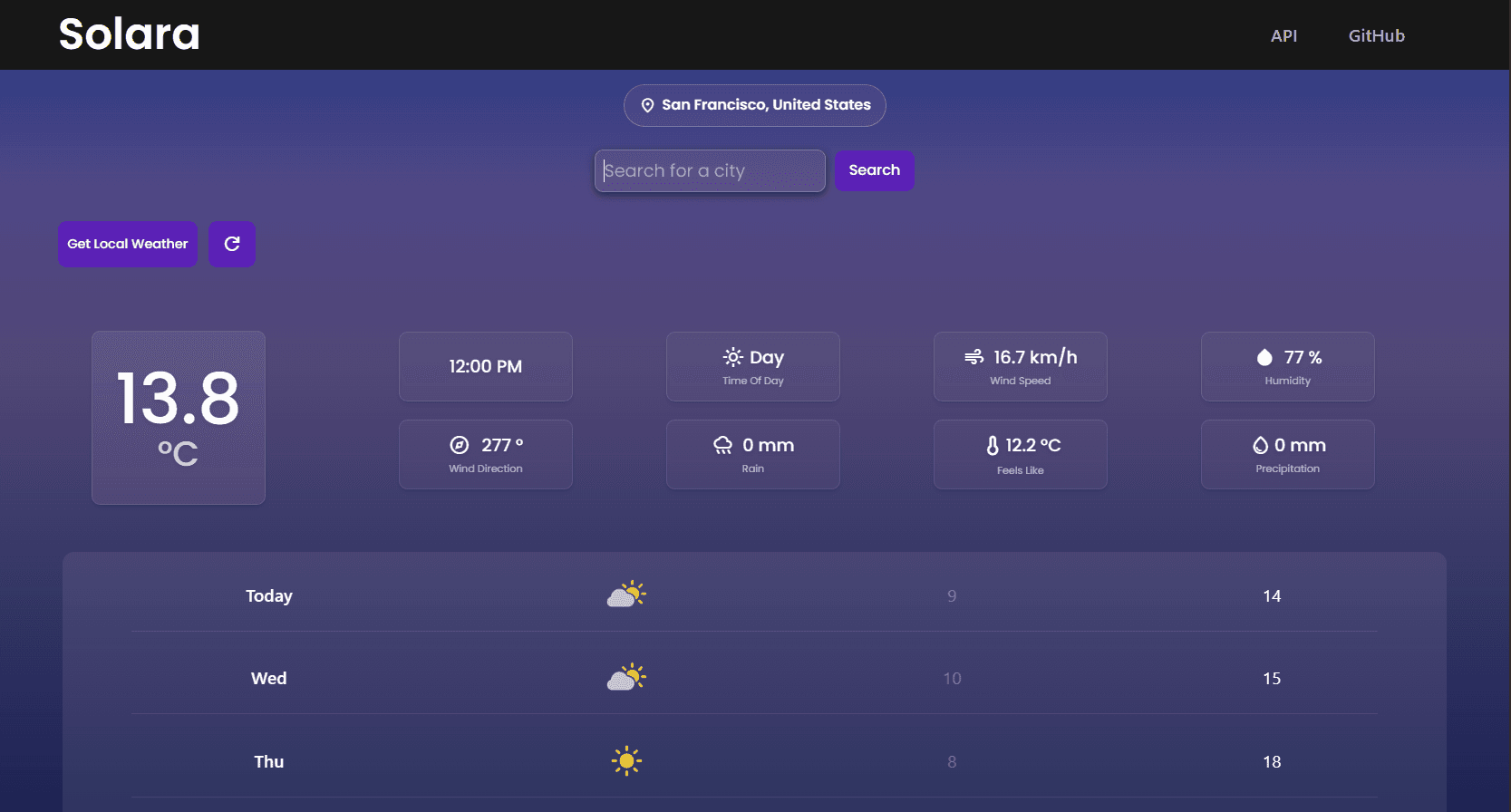Click Thursday's sunny forecast icon

(x=626, y=761)
